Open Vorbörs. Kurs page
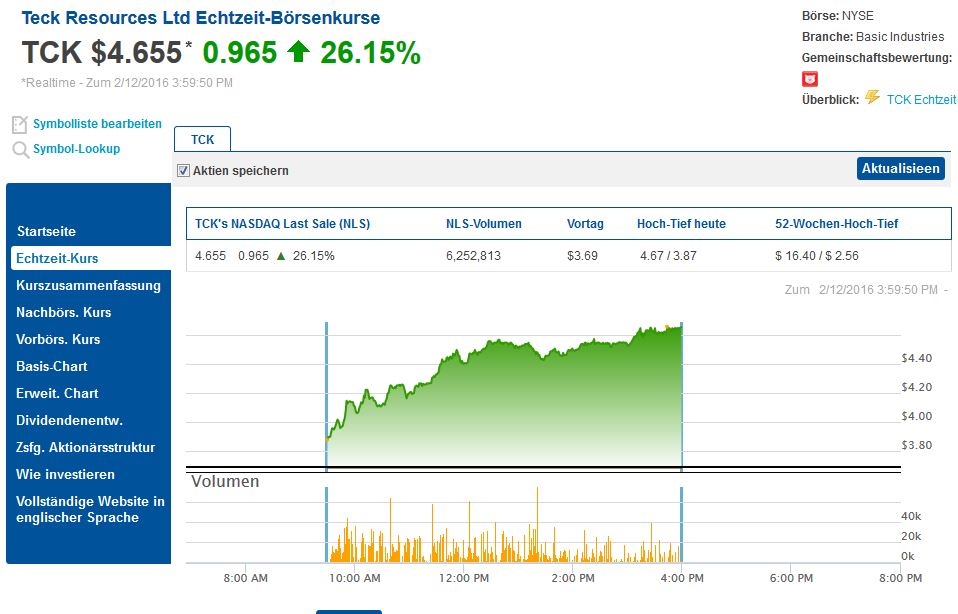This screenshot has height=614, width=958. click(58, 339)
